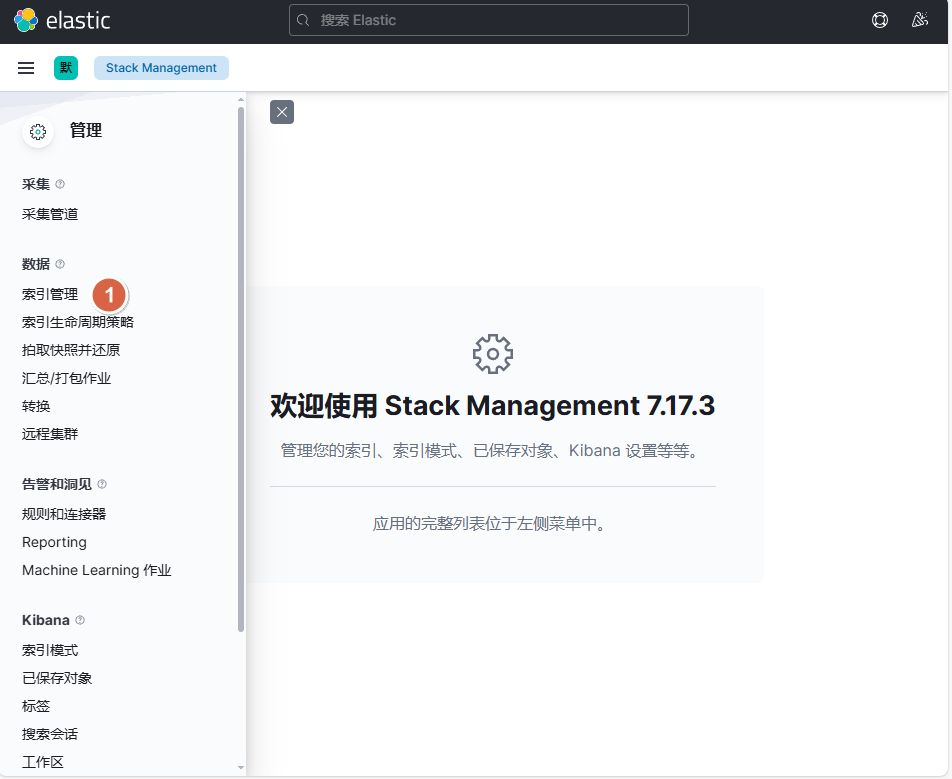Screen dimensions: 952x779
Task: Open the help lifebuoy icon
Action: pyautogui.click(x=880, y=20)
